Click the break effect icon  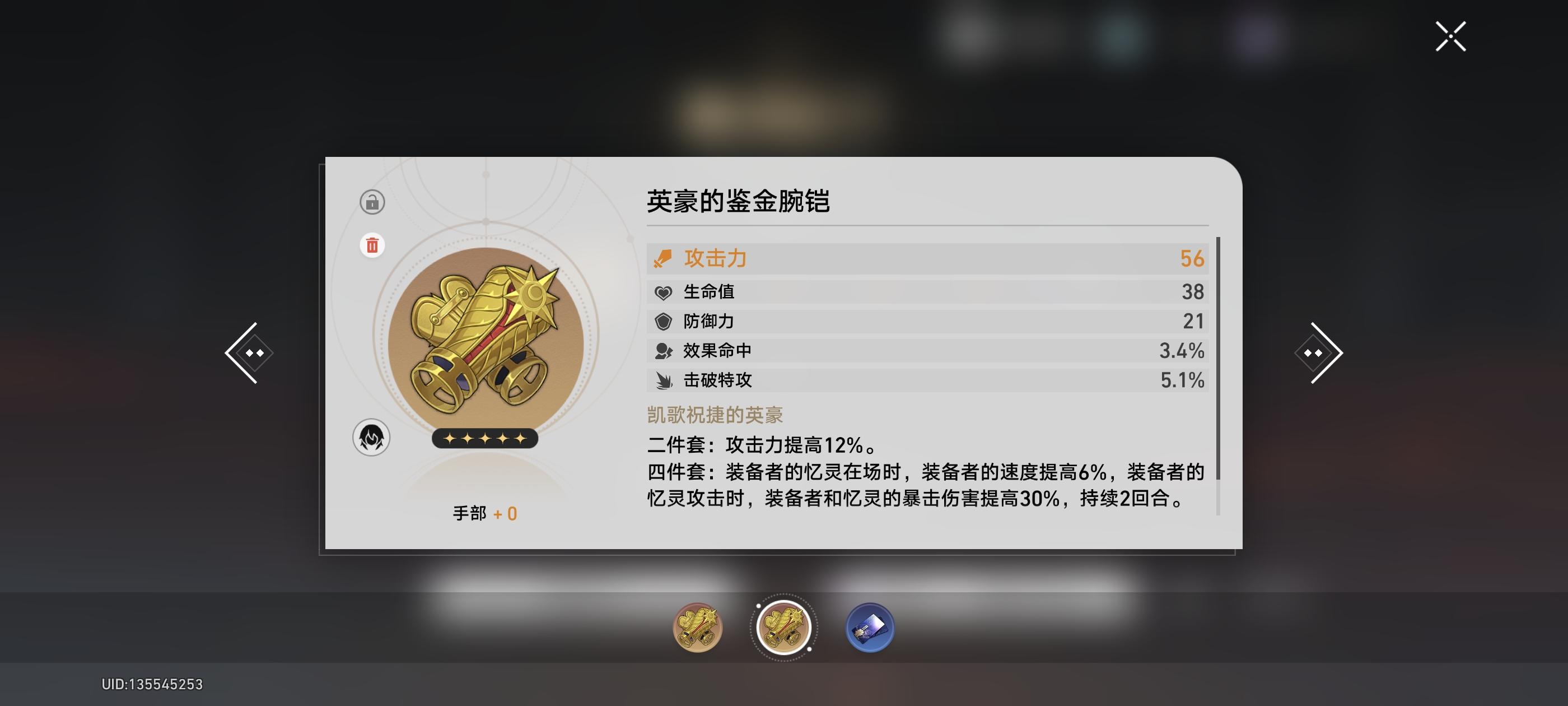click(663, 380)
